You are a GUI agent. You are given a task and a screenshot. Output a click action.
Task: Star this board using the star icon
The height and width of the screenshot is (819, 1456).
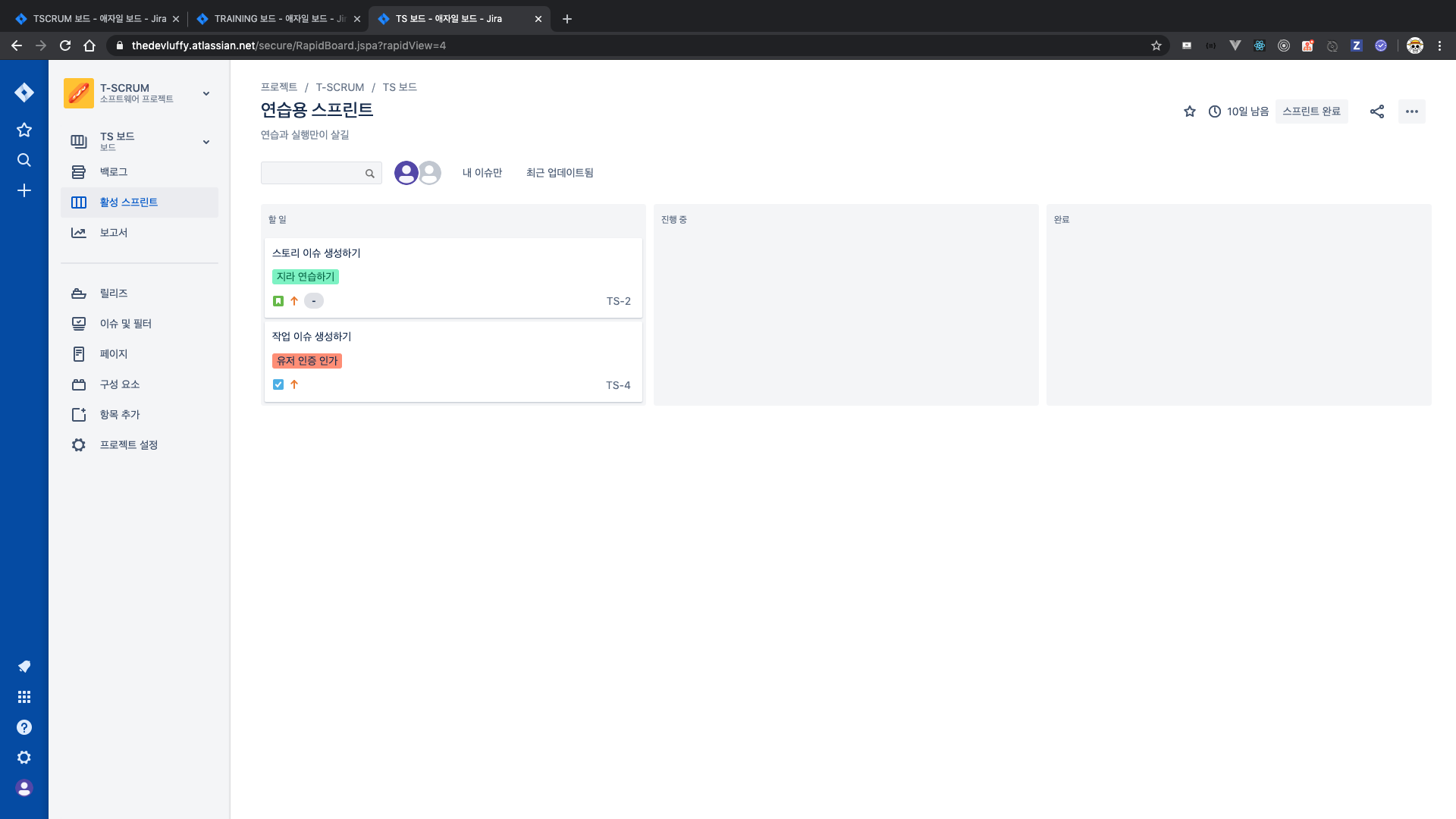point(1190,111)
